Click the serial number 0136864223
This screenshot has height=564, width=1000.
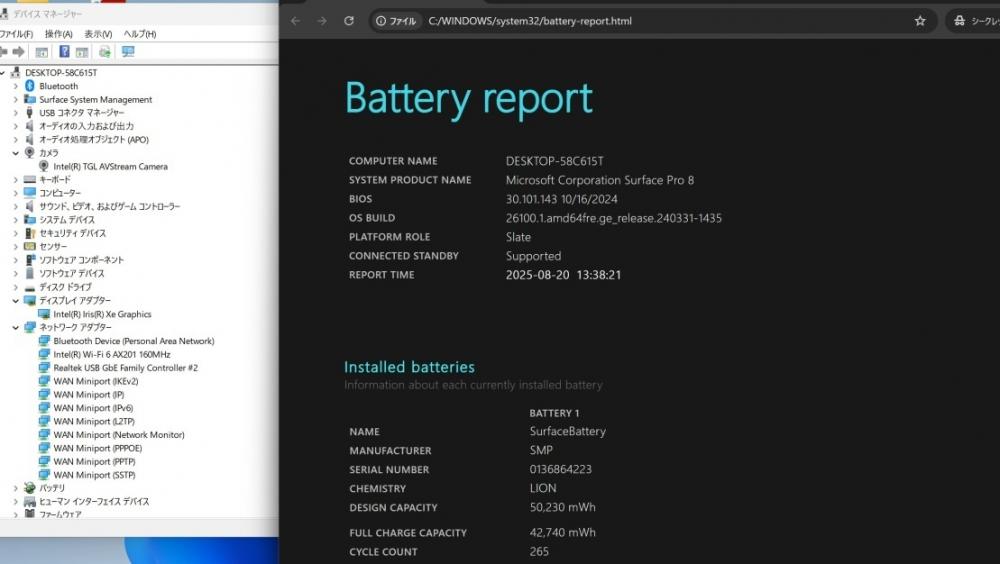[x=561, y=470]
